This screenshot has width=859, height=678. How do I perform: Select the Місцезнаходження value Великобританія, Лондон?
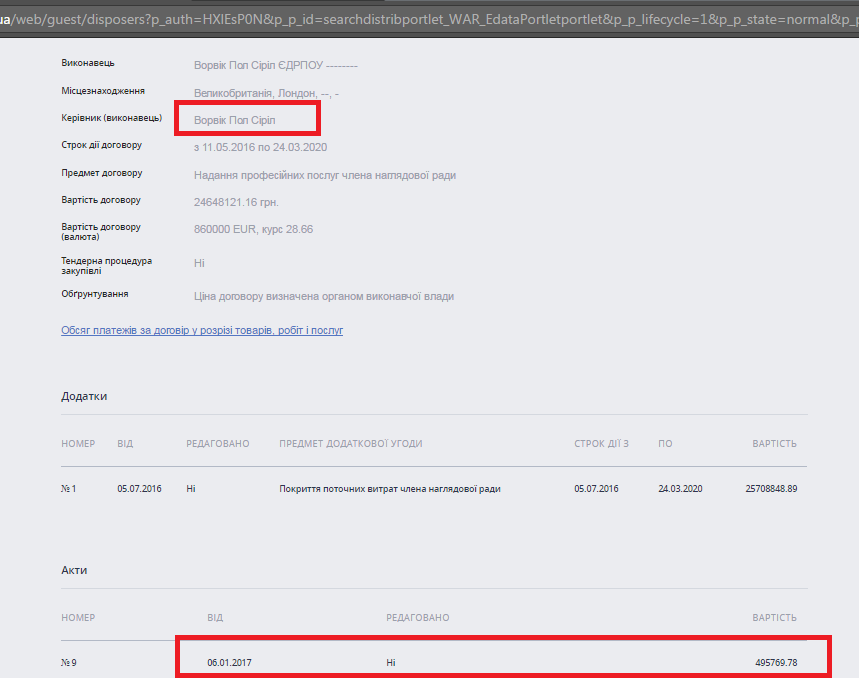[267, 93]
